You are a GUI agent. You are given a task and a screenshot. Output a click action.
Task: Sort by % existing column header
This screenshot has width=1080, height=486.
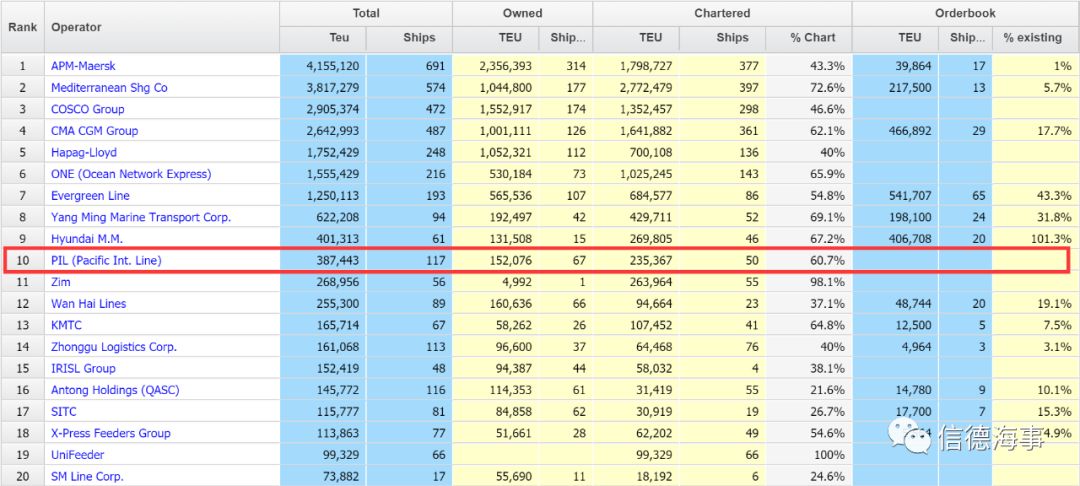pos(1035,38)
